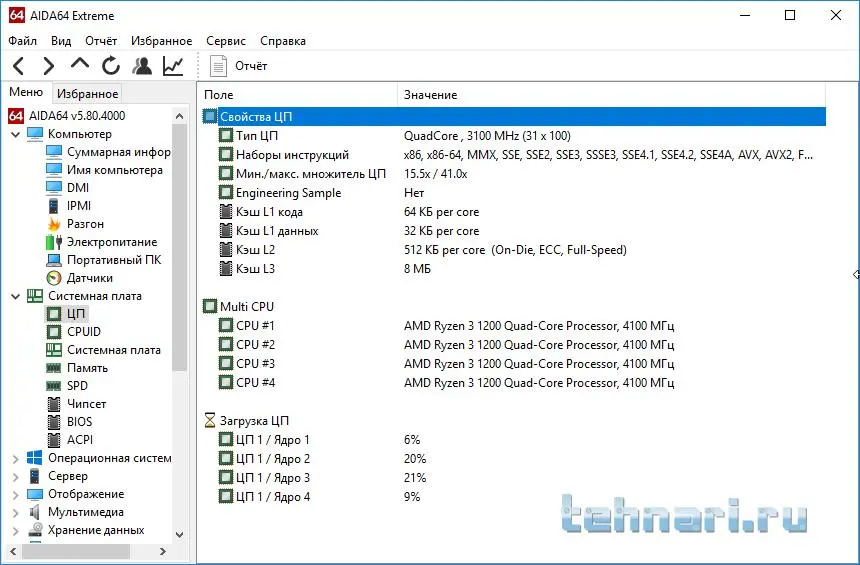The image size is (860, 565).
Task: Open the Электропитание battery icon item
Action: (x=54, y=242)
